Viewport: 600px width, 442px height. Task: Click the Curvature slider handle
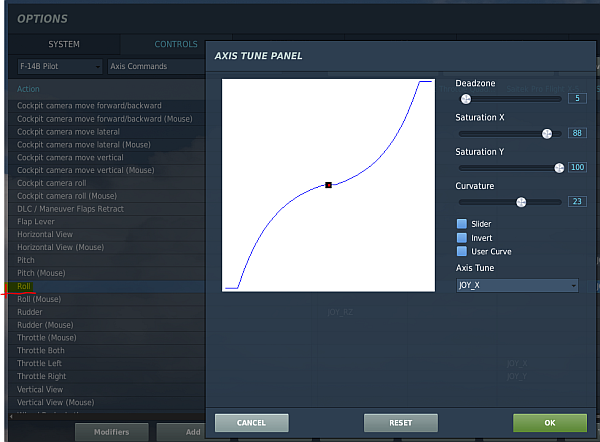521,202
